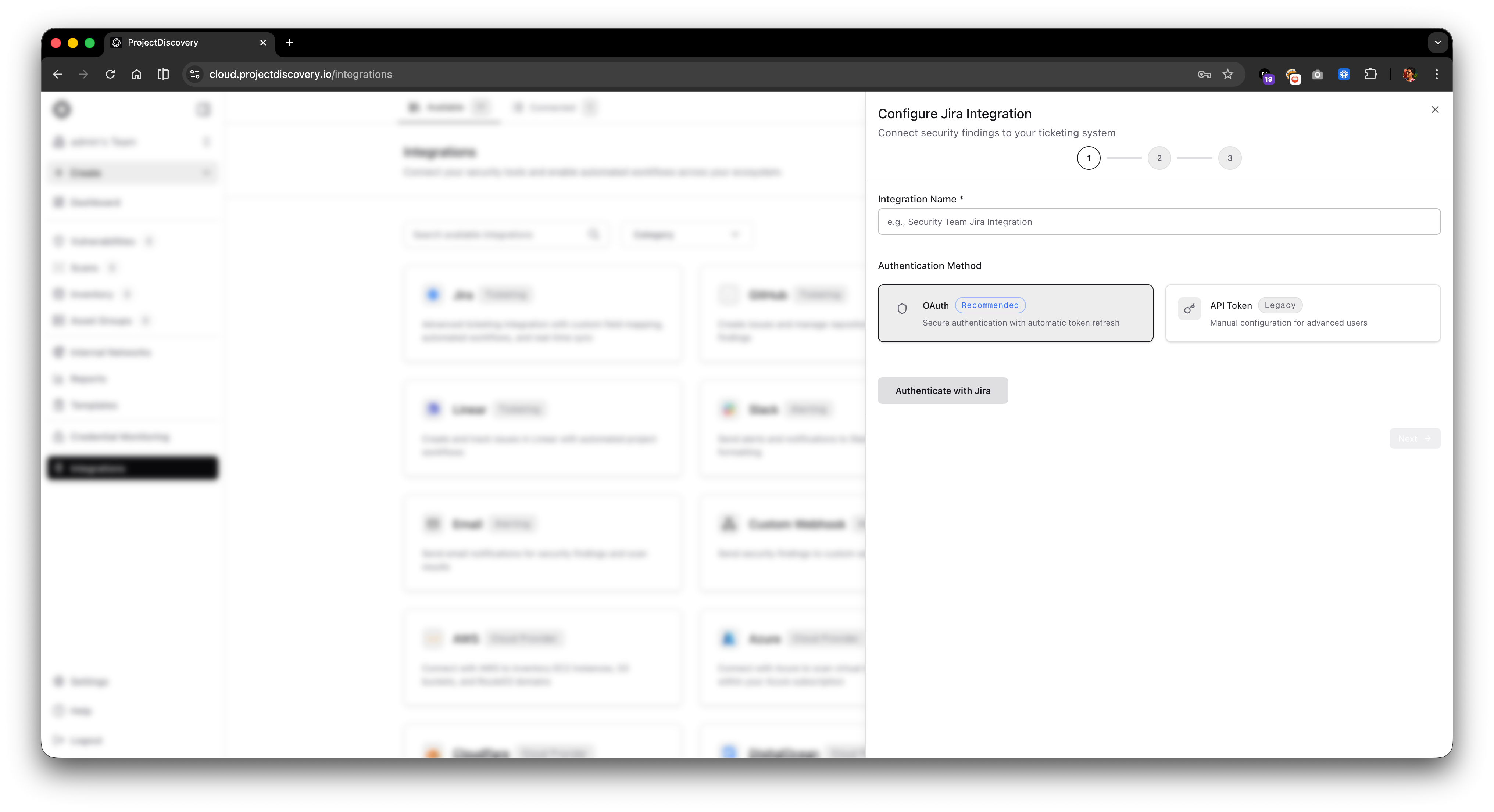Select the OAuth authentication method
Image resolution: width=1494 pixels, height=812 pixels.
1015,313
